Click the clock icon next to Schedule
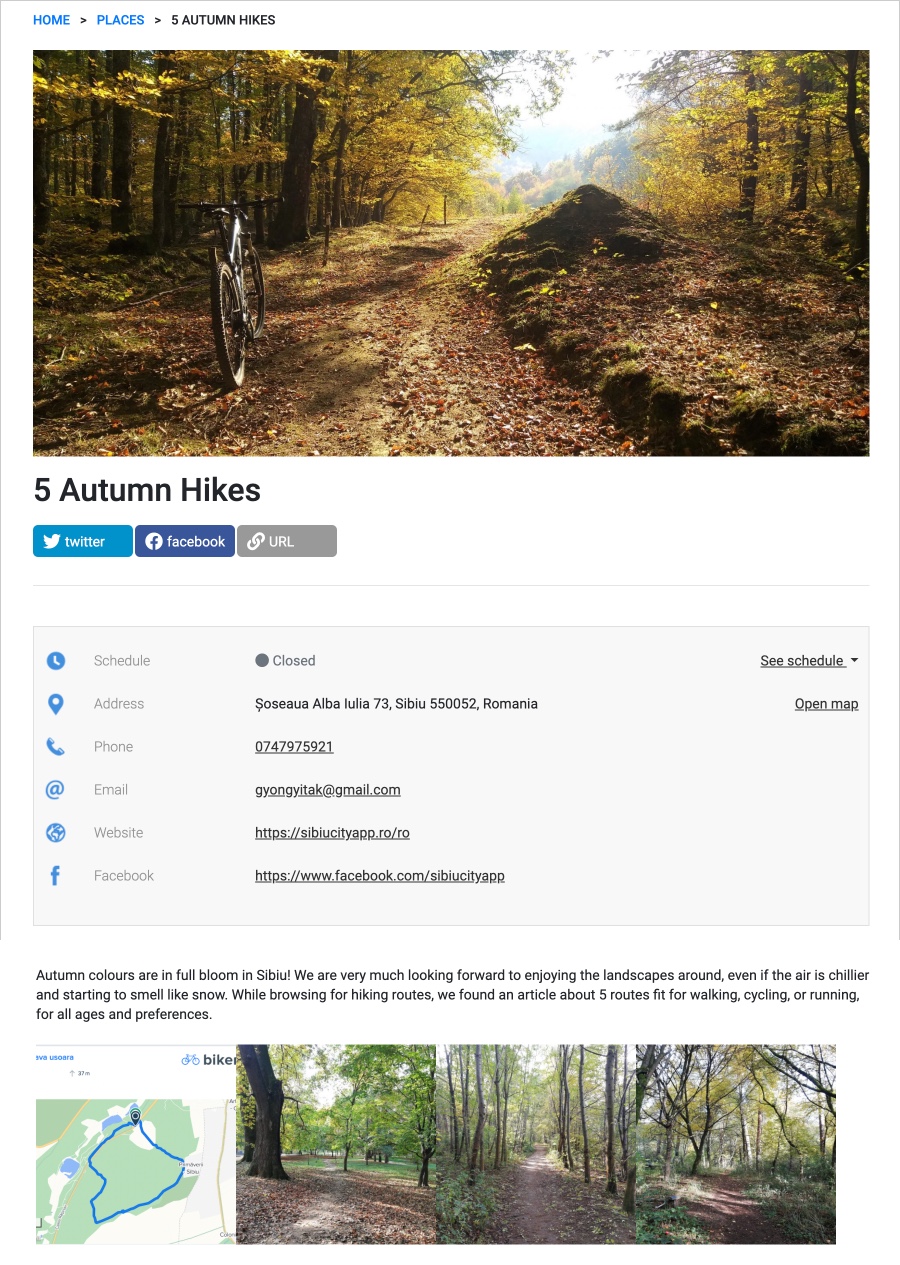Viewport: 900px width, 1265px height. coord(56,661)
